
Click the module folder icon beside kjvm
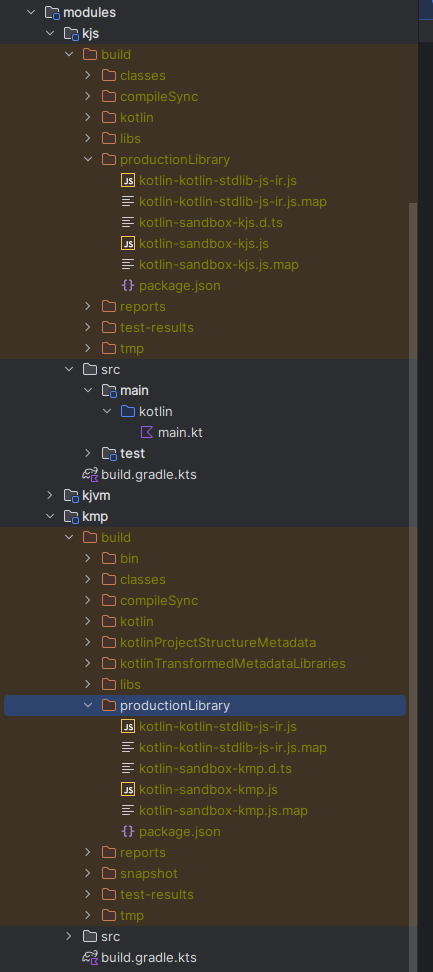click(x=72, y=495)
